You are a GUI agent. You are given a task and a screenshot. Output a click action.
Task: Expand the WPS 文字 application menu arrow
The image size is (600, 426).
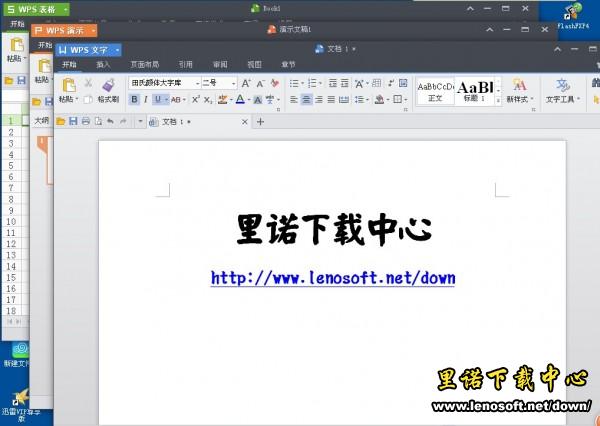(x=117, y=50)
